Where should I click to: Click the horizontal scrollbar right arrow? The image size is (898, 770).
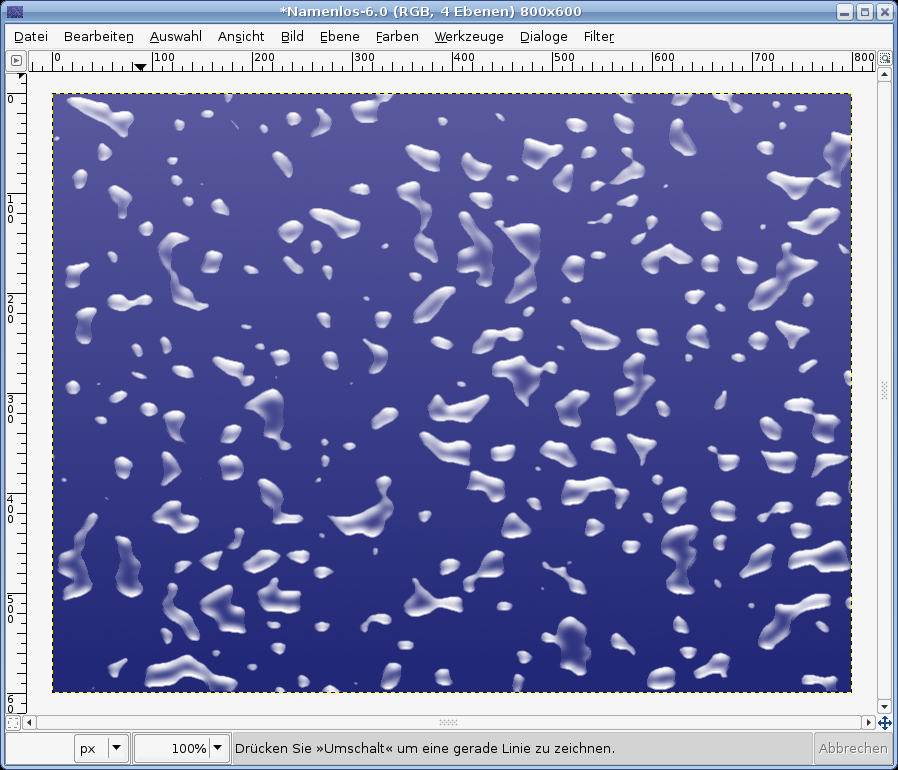pos(869,722)
